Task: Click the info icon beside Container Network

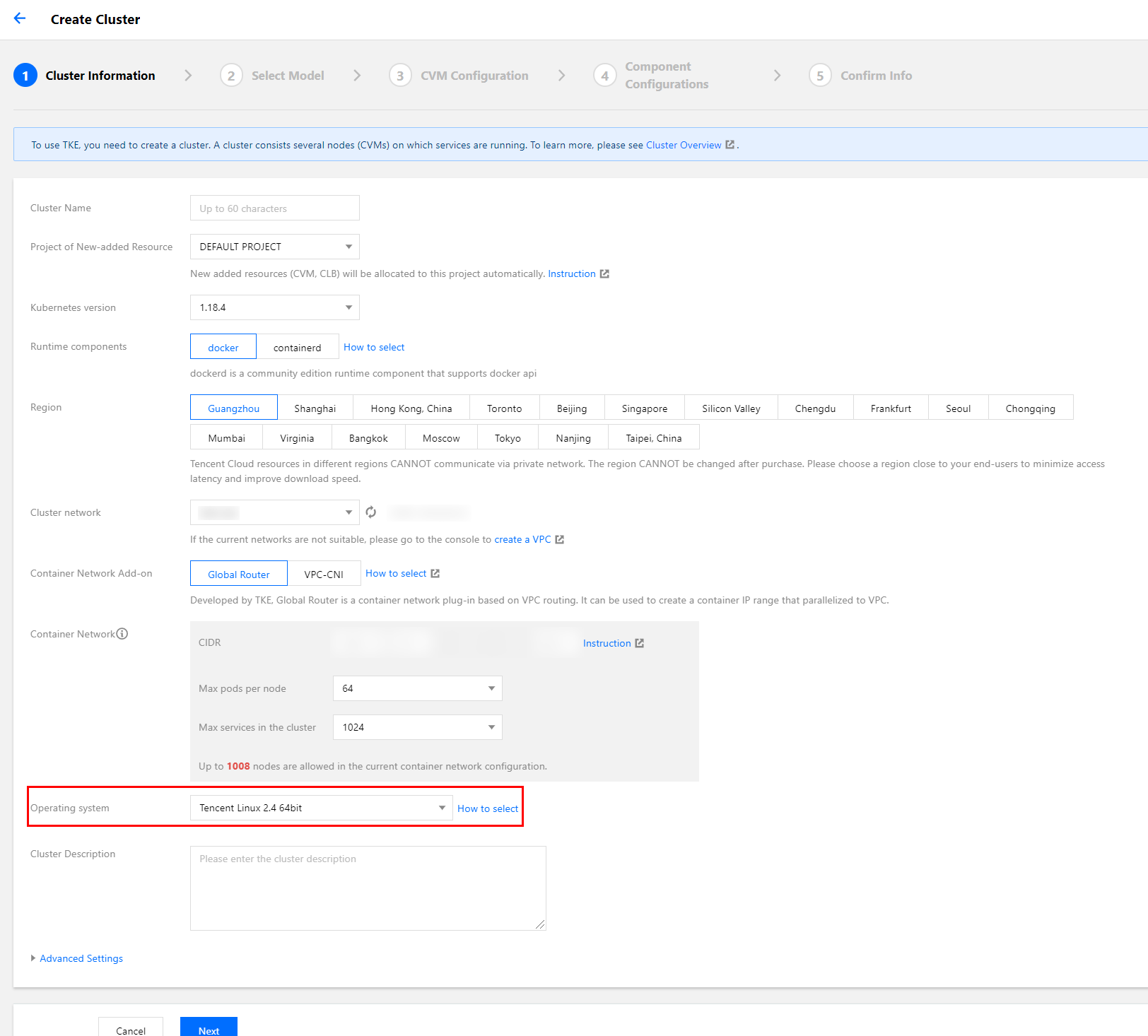Action: point(122,634)
